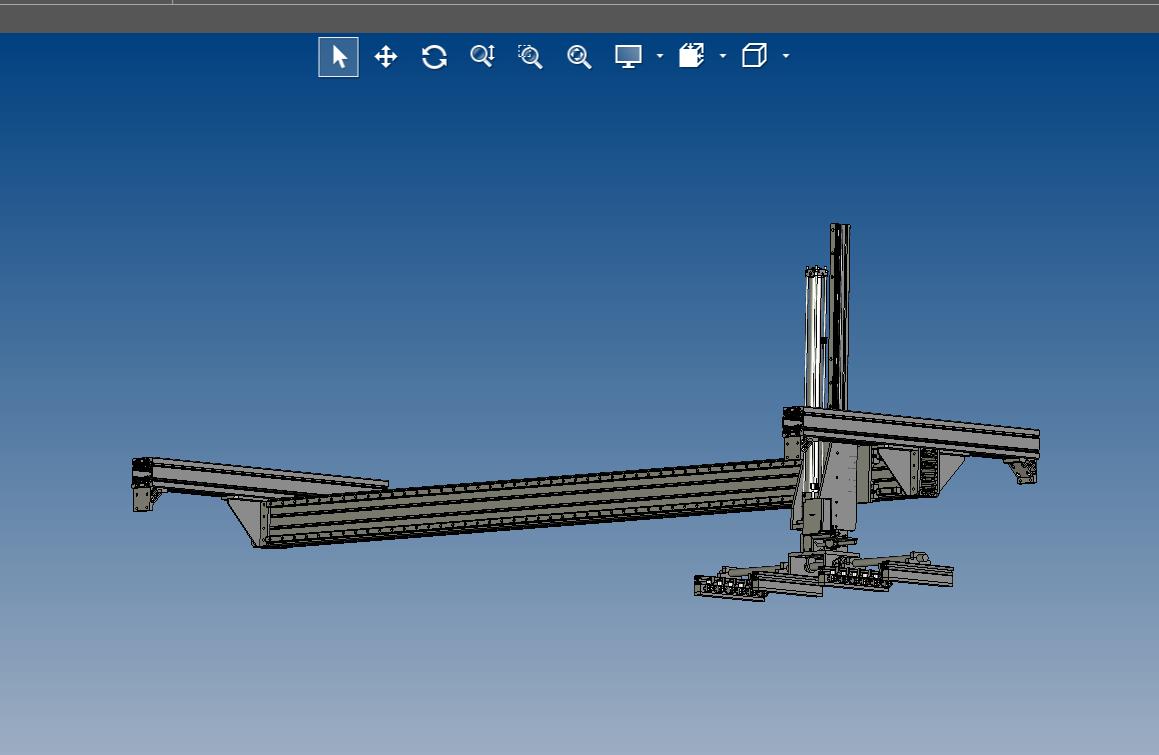
Task: Click the section view box icon
Action: [x=691, y=57]
